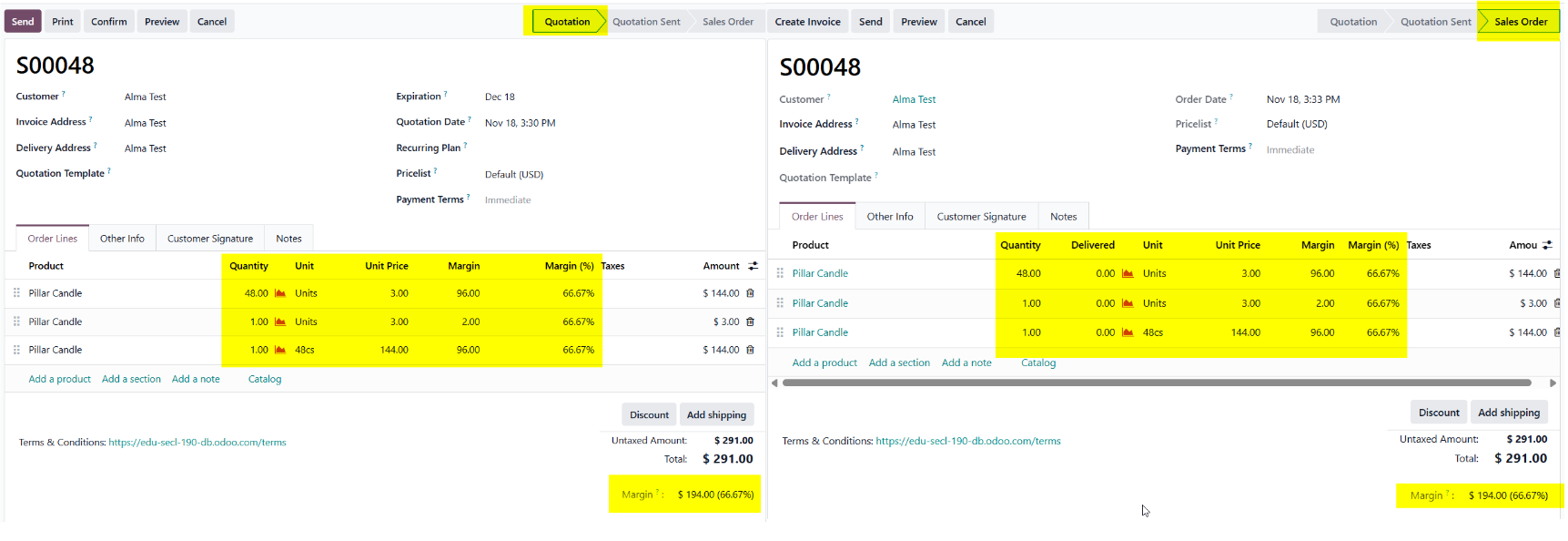Click the Create Invoice button
This screenshot has height=541, width=1568.
(x=807, y=22)
